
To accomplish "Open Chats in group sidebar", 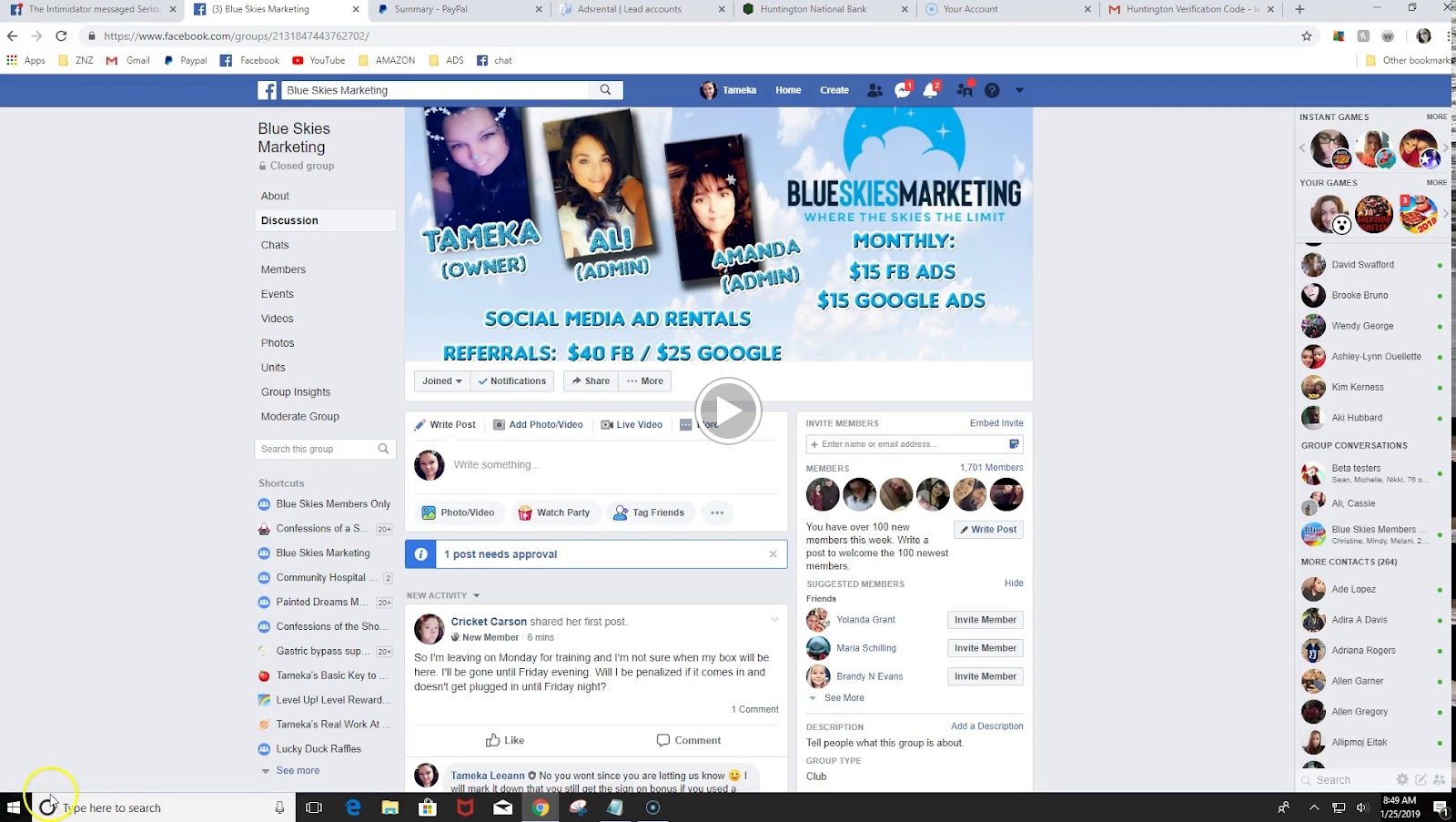I will (x=275, y=245).
